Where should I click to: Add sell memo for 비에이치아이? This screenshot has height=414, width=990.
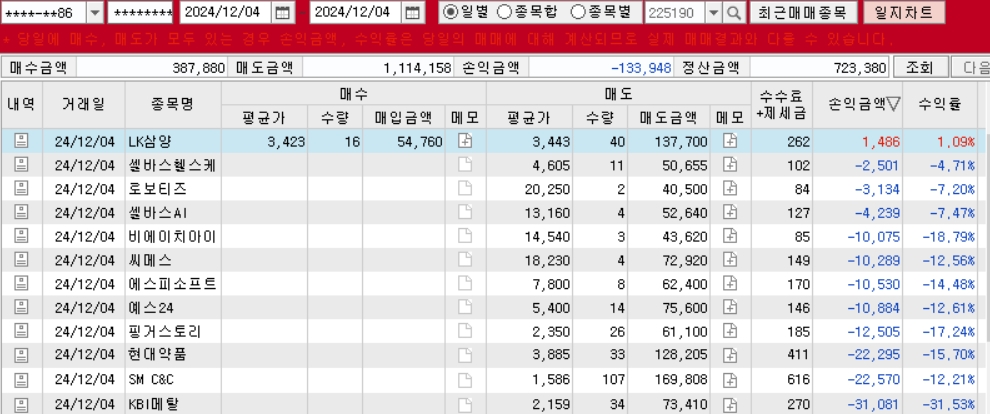point(730,237)
